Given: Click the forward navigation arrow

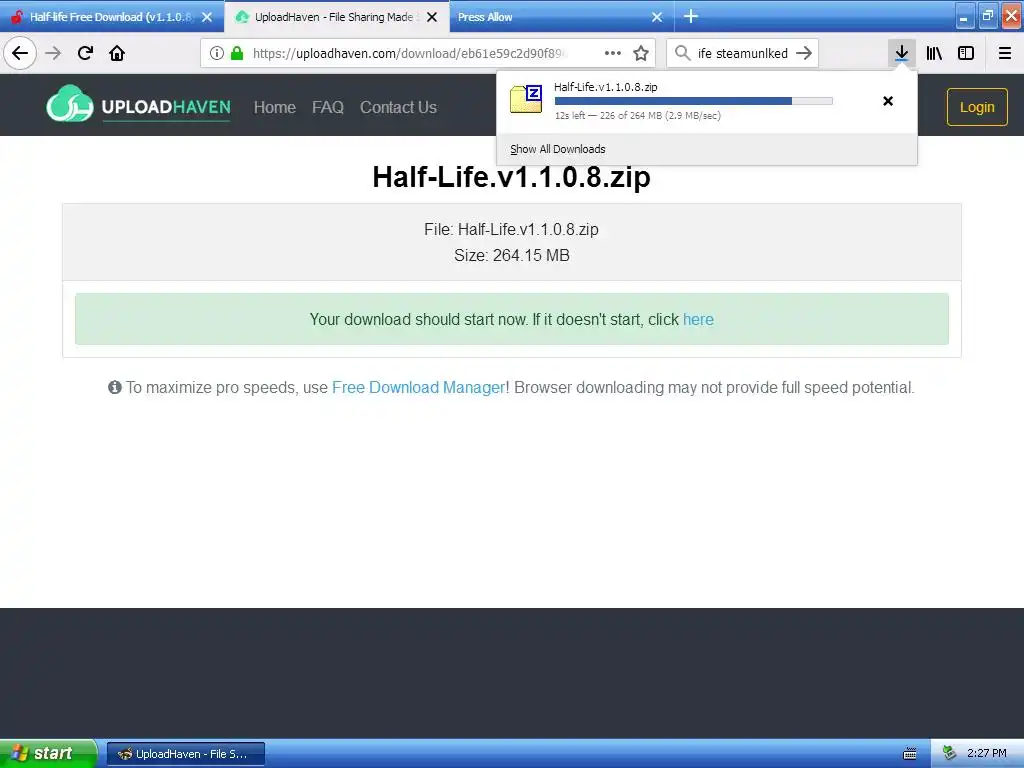Looking at the screenshot, I should 53,53.
